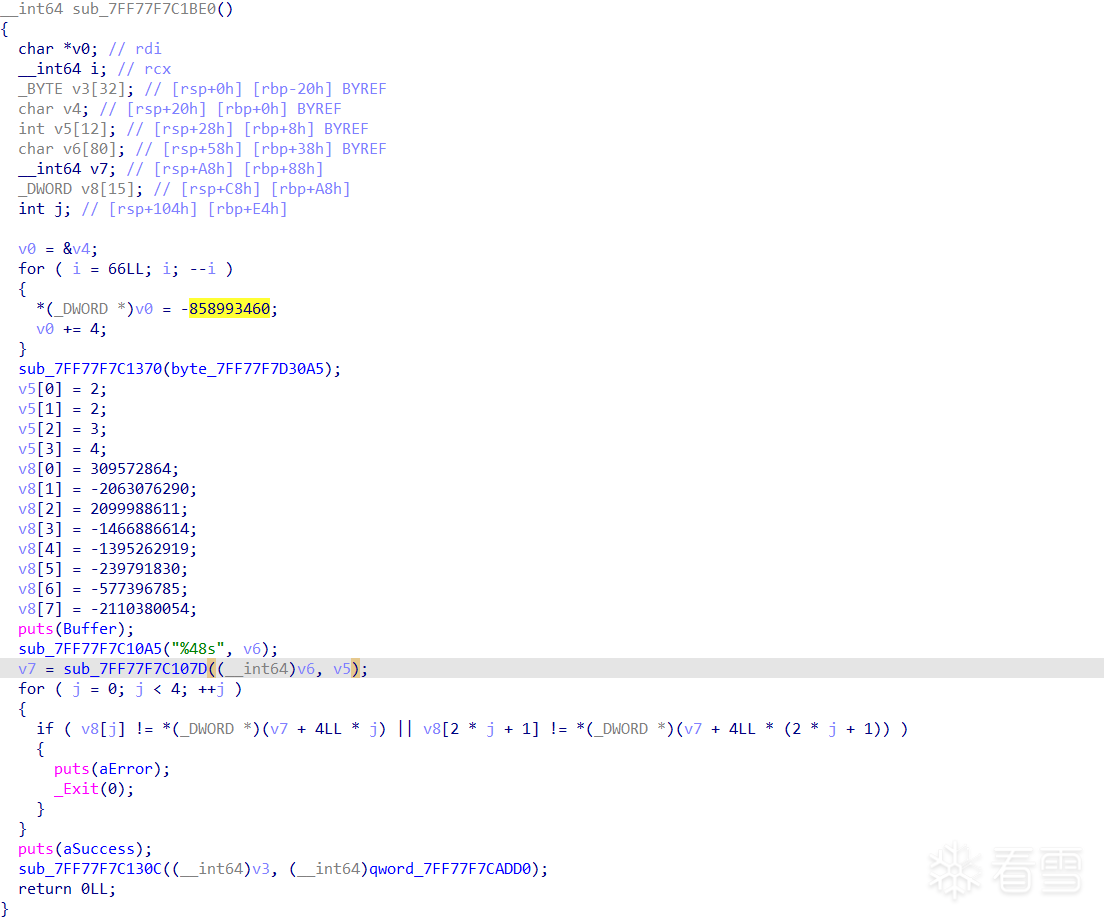The height and width of the screenshot is (924, 1104).
Task: Click the function name sub_7FF77F7C1BE0
Action: click(x=144, y=9)
